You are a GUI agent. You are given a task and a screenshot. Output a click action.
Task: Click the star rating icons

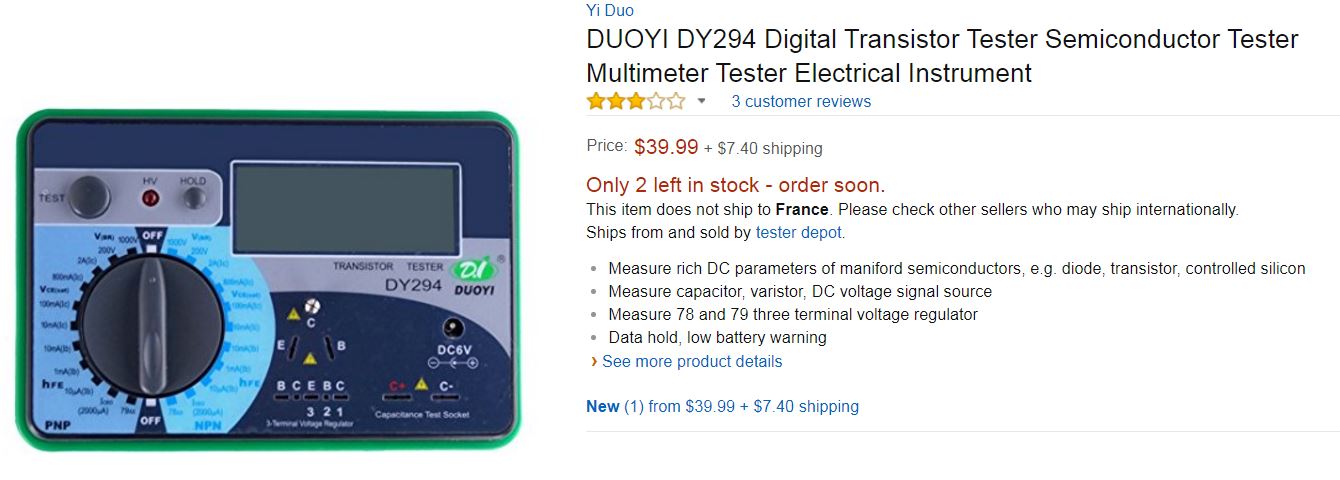(636, 101)
